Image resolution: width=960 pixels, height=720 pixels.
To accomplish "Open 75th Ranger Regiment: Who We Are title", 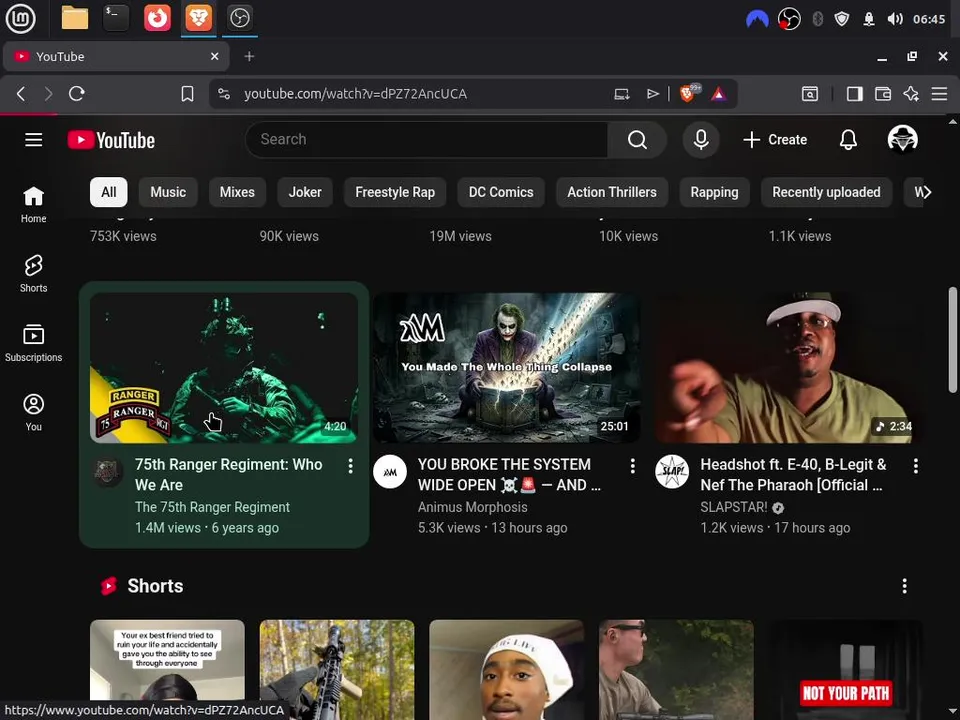I will [228, 474].
